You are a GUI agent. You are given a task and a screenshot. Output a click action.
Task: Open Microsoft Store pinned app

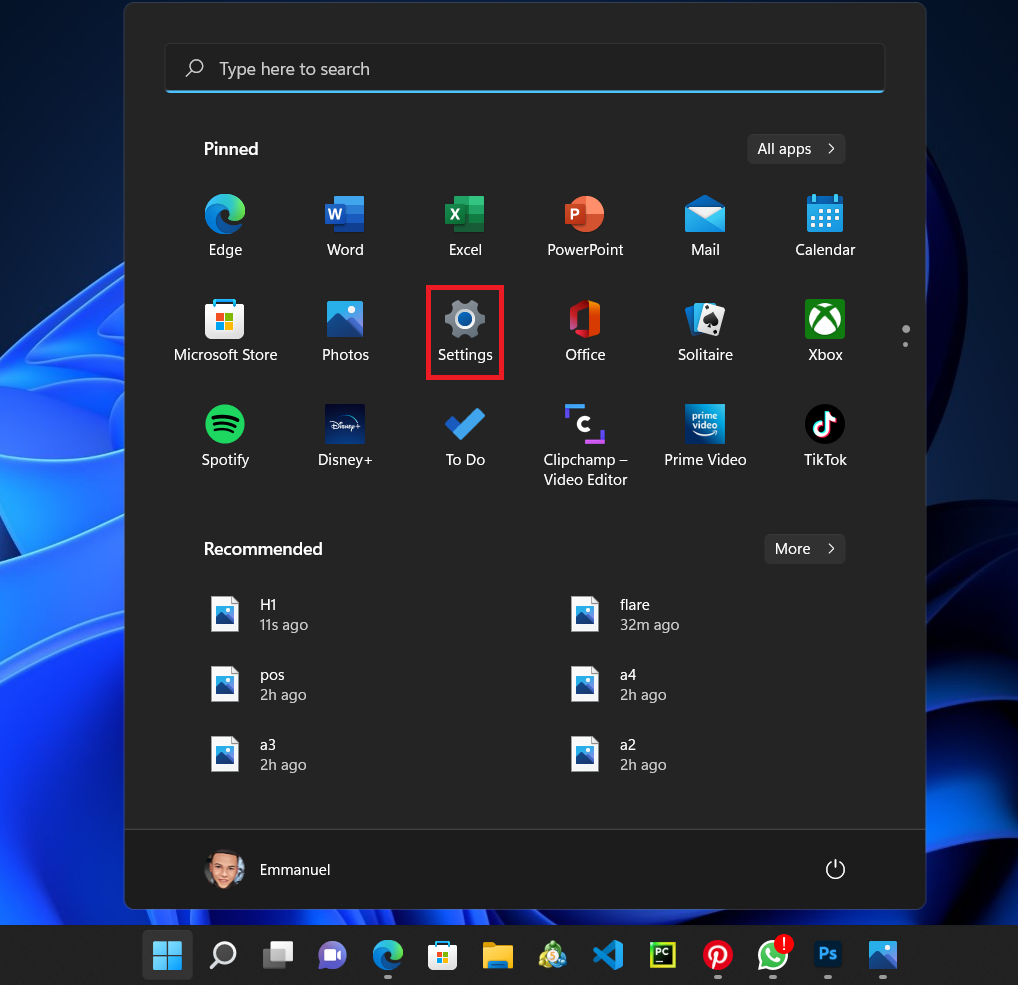click(225, 330)
